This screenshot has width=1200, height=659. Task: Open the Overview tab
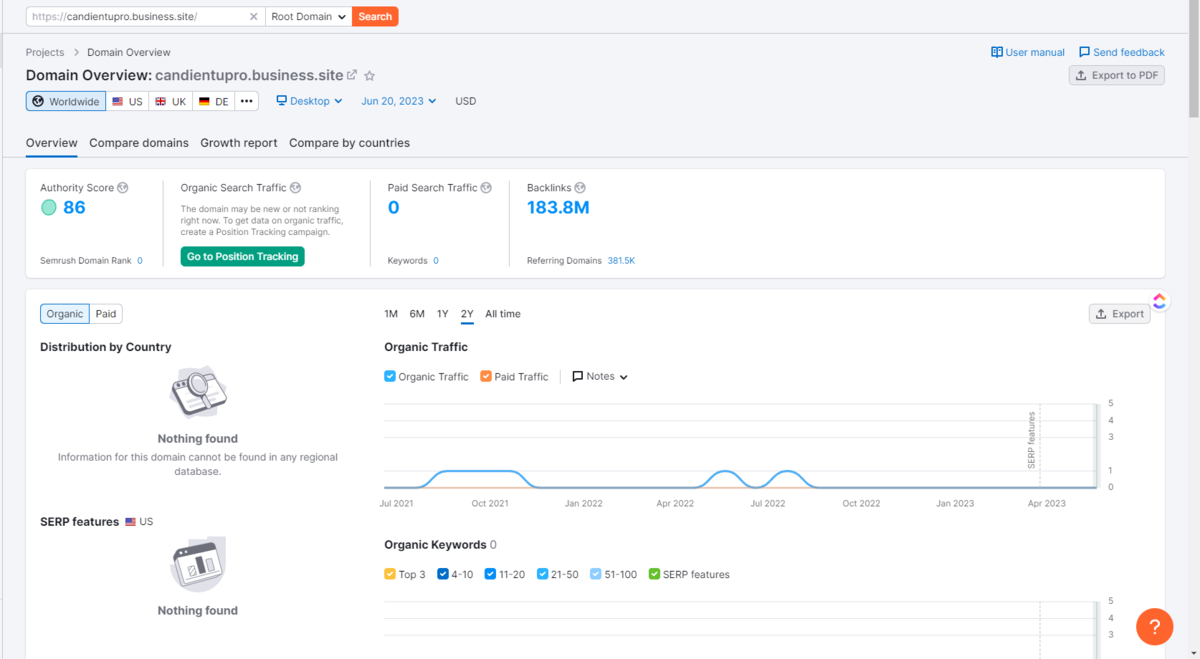point(52,143)
